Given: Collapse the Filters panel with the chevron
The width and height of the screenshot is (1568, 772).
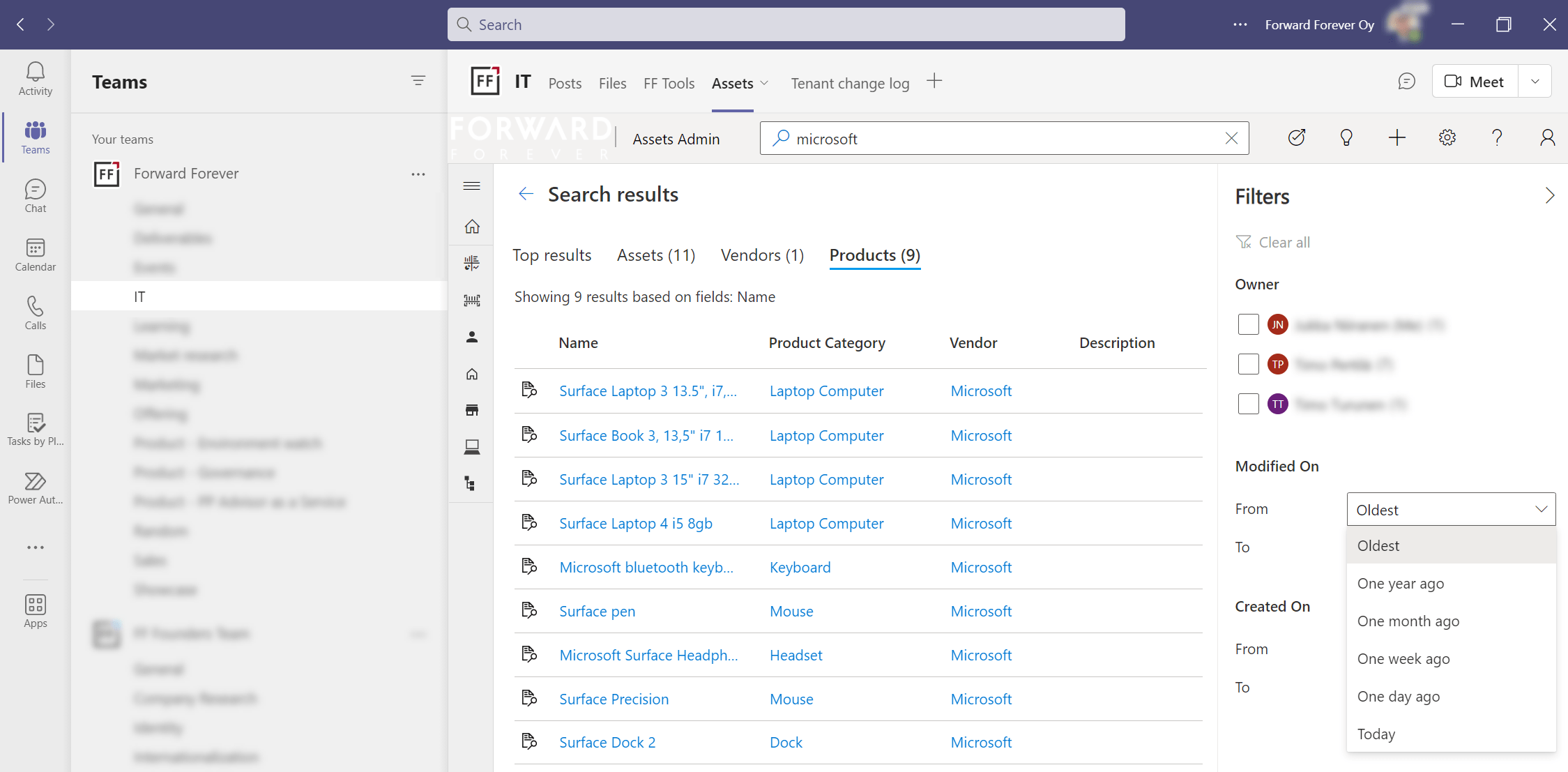Looking at the screenshot, I should [1549, 196].
